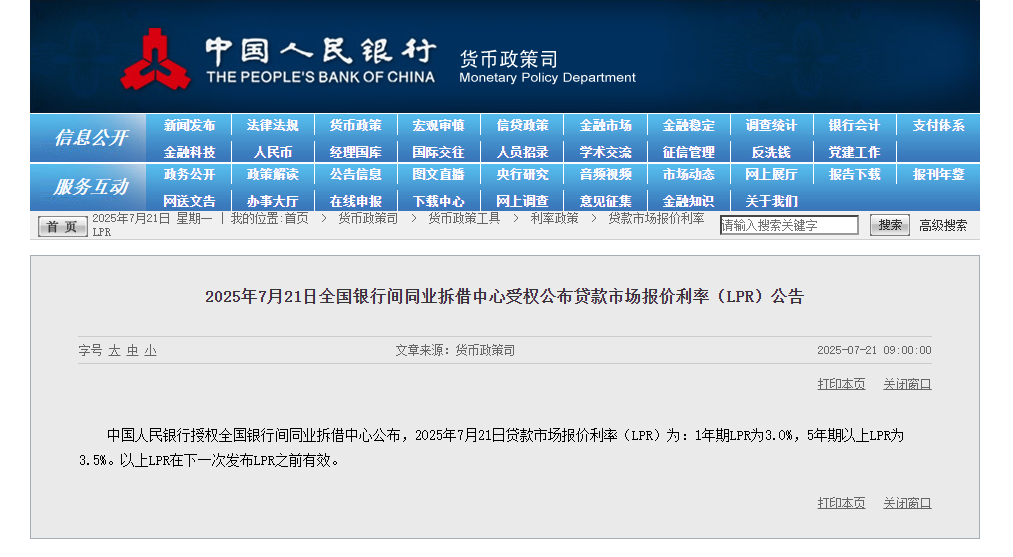The height and width of the screenshot is (557, 1013).
Task: Click the timestamp 2025-07-21 09:00:00
Action: click(874, 350)
